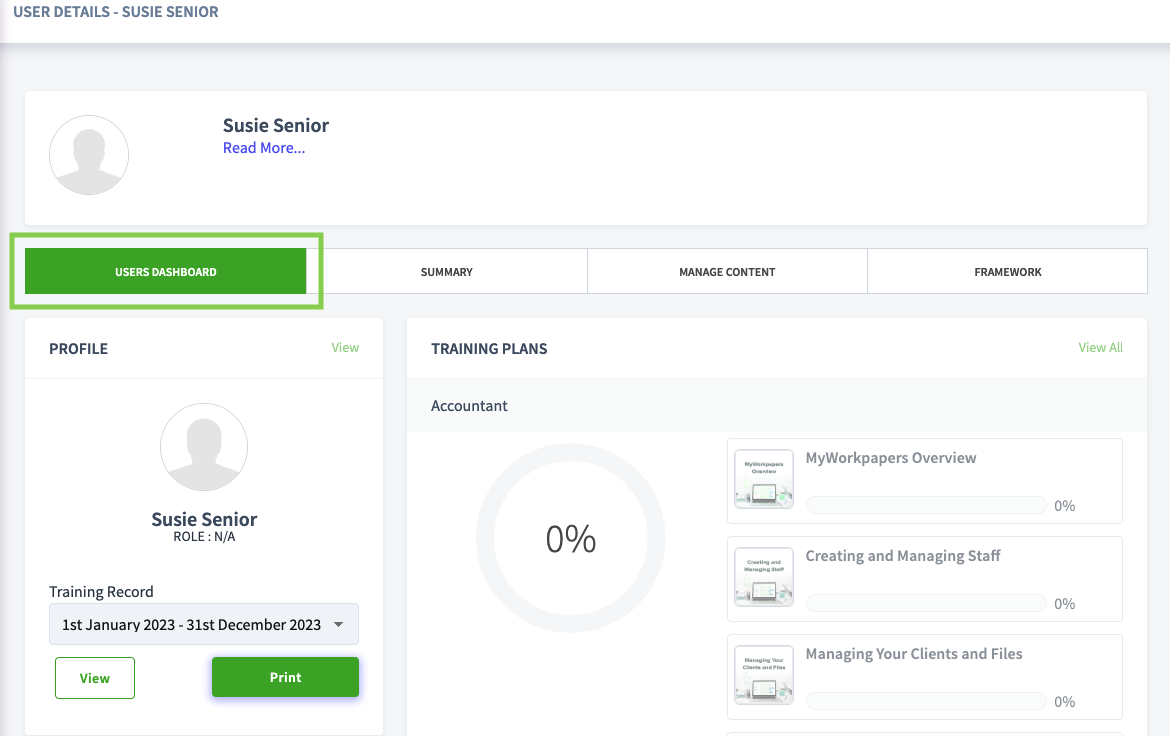Click View All training plans

1101,347
